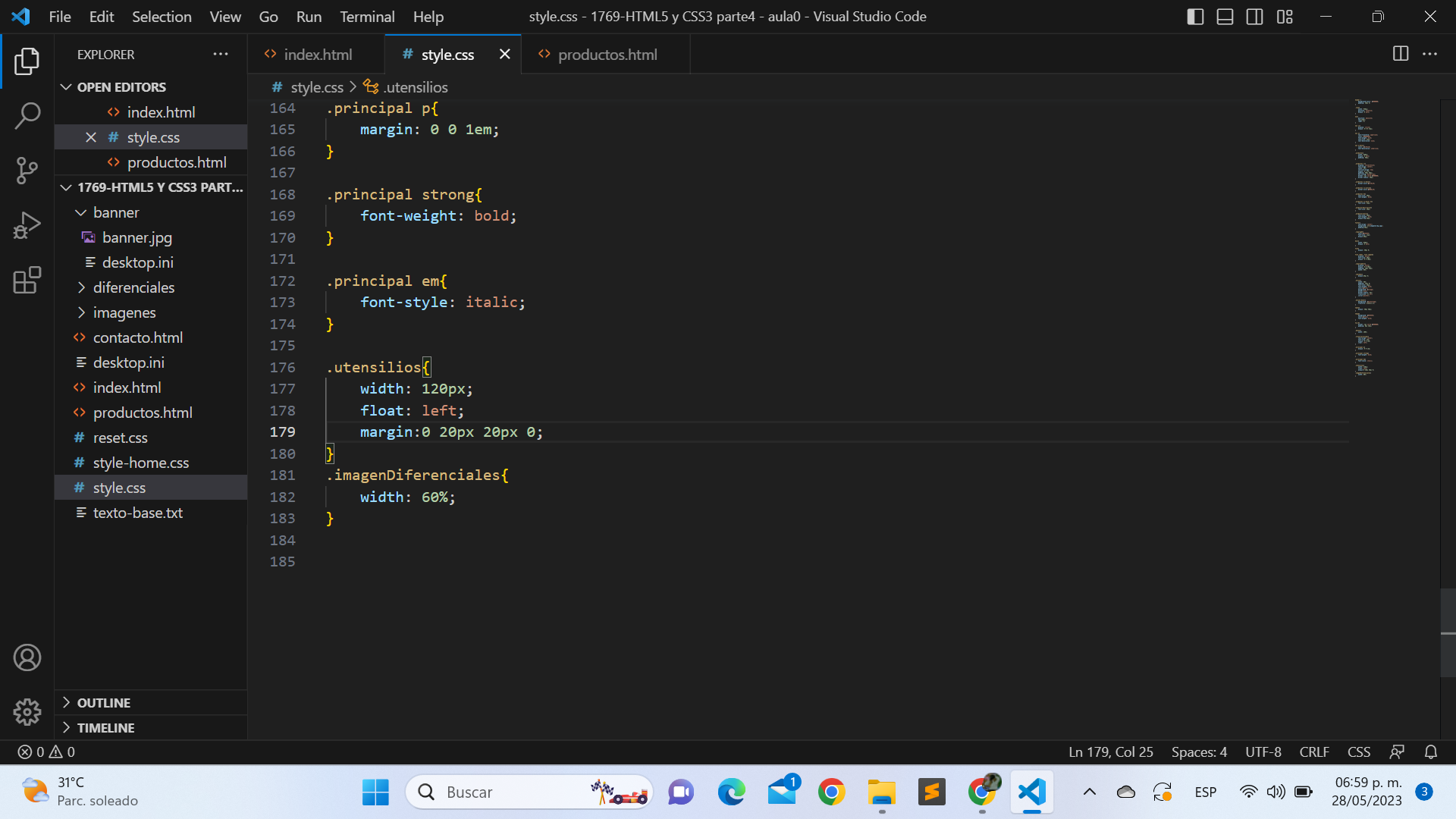This screenshot has width=1456, height=819.
Task: Close the style.css editor tab
Action: tap(505, 54)
